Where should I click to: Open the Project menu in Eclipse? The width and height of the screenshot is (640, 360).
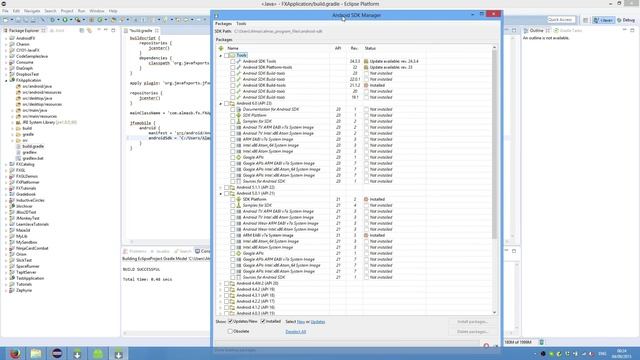pos(67,11)
